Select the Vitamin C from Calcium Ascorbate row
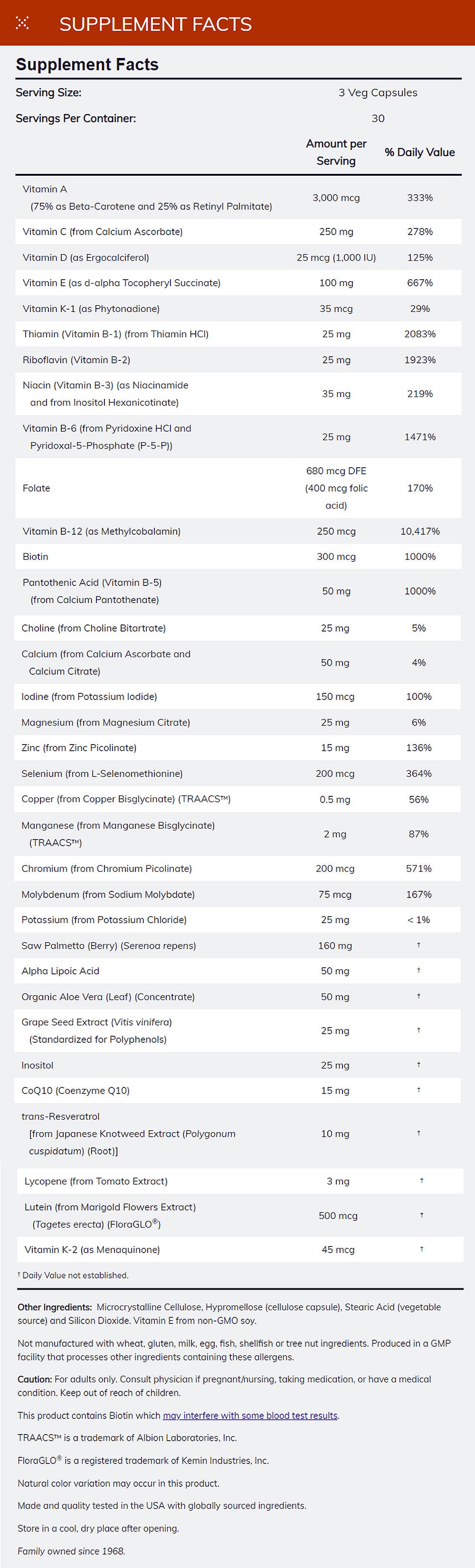This screenshot has width=475, height=1568. pos(102,231)
